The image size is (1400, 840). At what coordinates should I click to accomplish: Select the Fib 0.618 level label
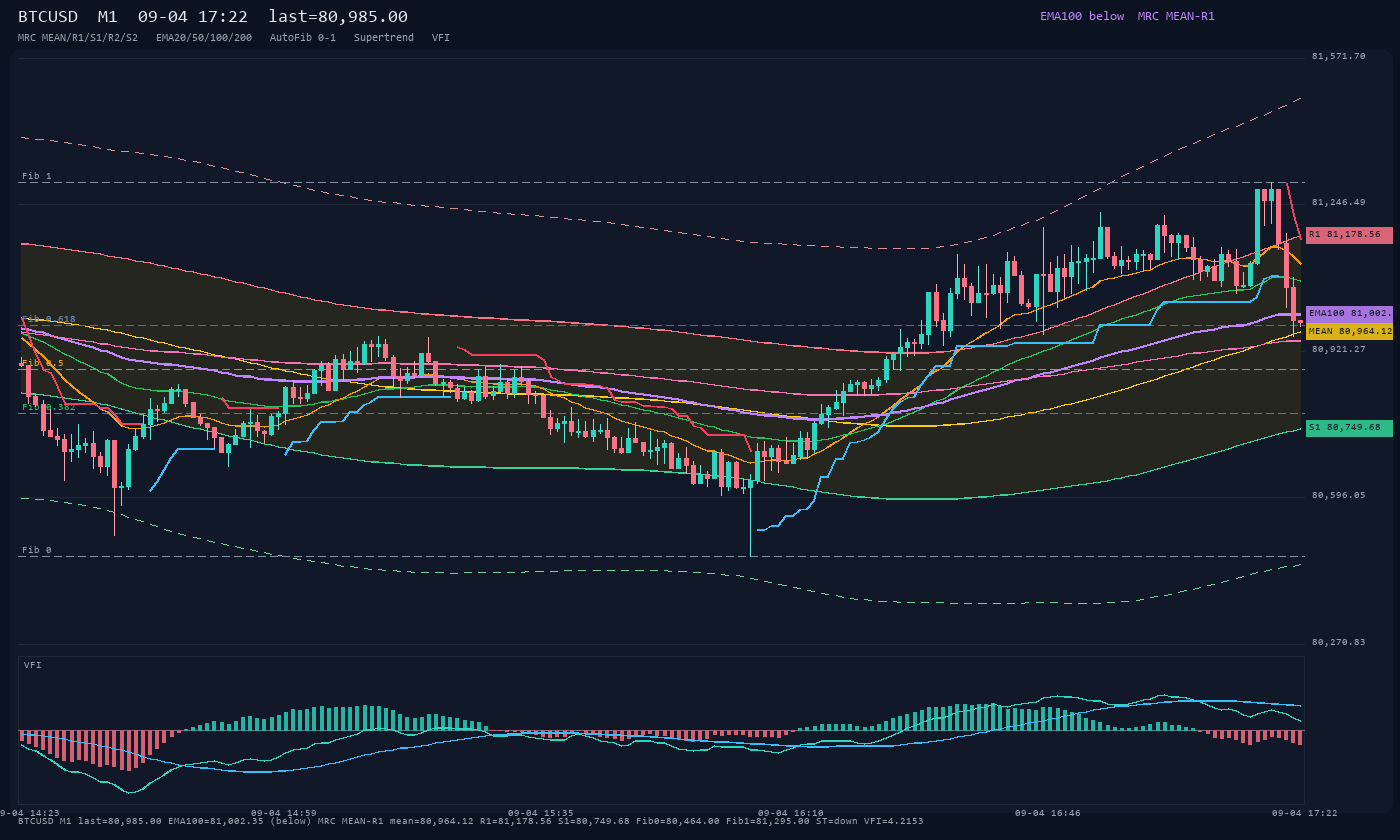pos(49,319)
